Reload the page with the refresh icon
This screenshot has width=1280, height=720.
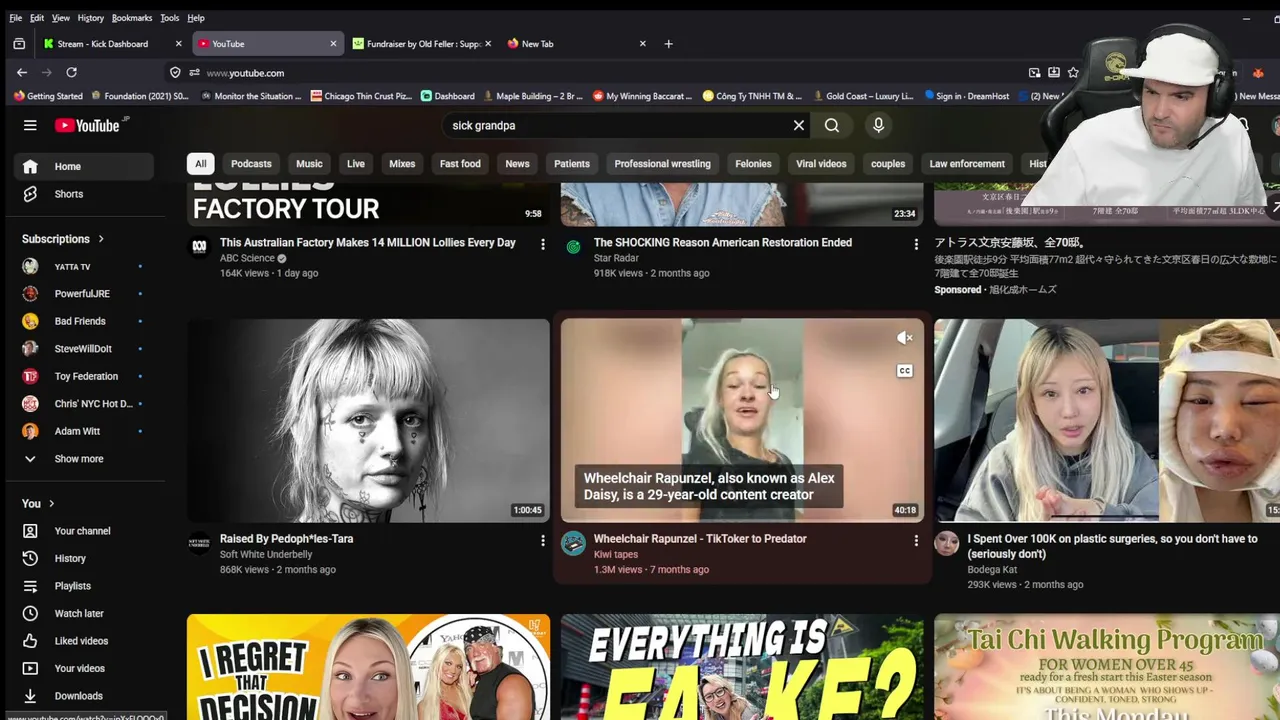tap(71, 72)
